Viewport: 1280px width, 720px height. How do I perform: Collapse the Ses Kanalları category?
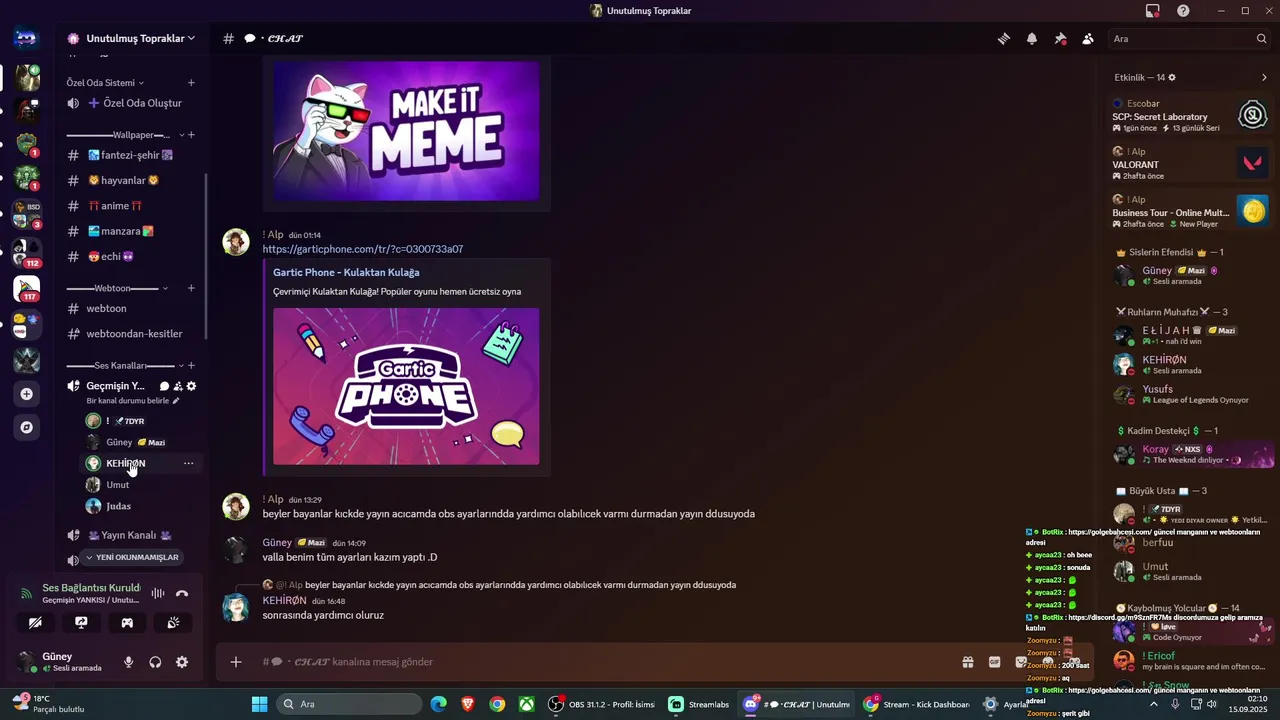[x=125, y=366]
